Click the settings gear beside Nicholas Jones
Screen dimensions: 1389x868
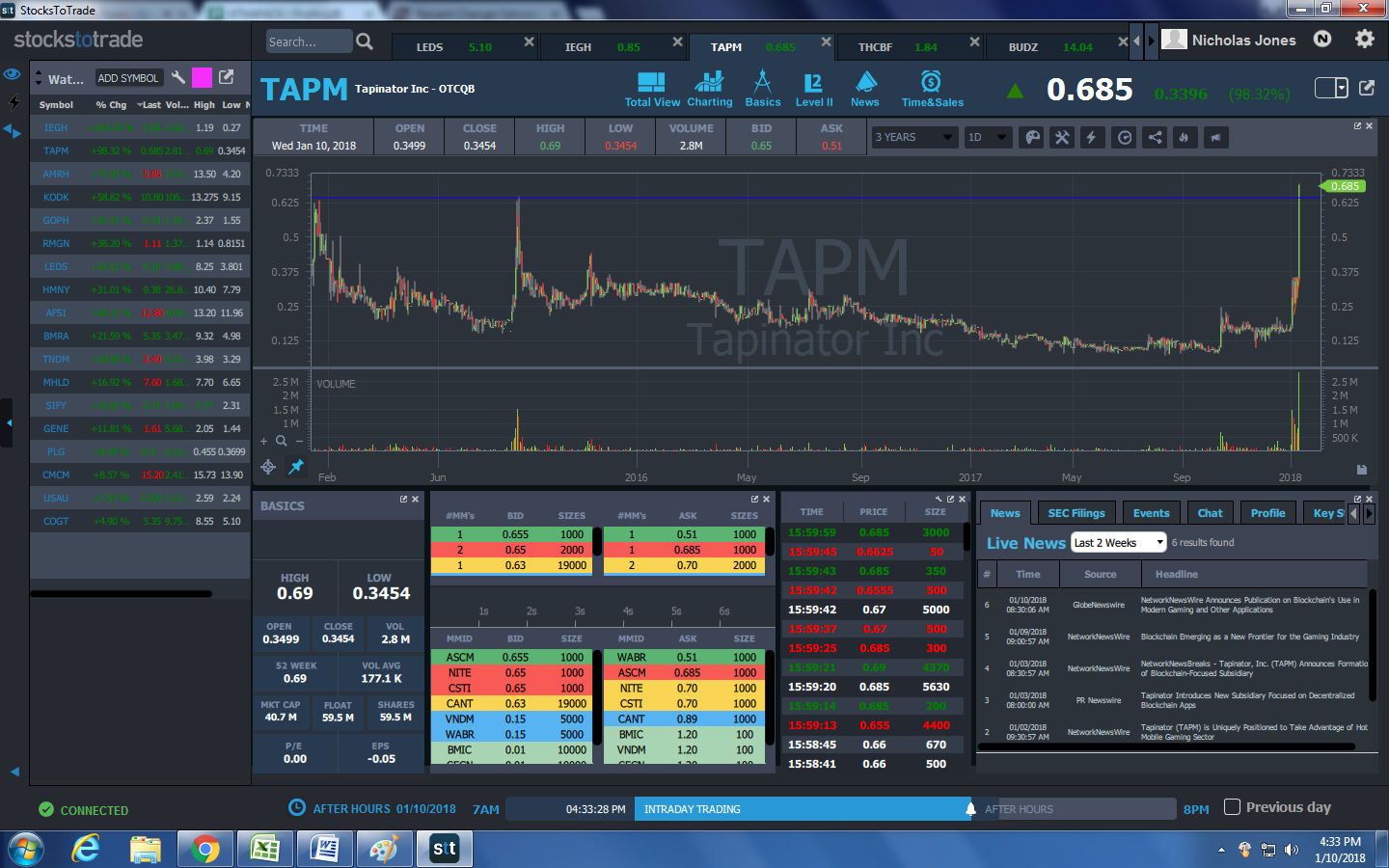click(x=1364, y=40)
